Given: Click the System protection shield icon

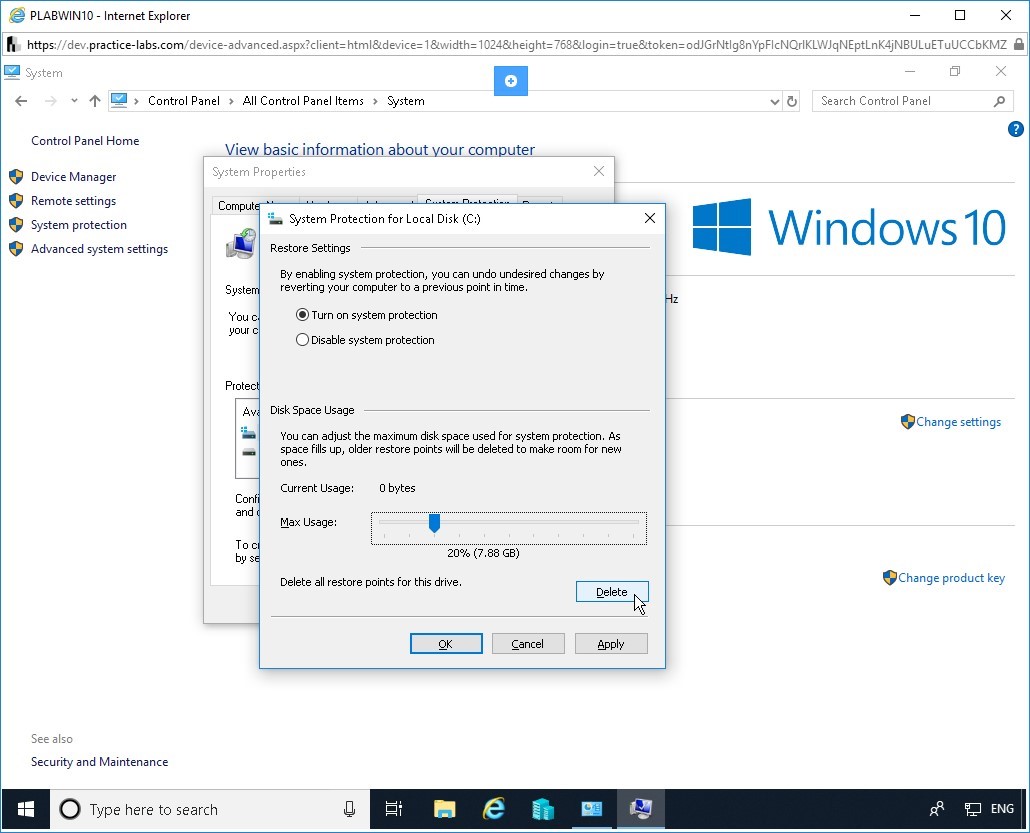Looking at the screenshot, I should tap(16, 225).
